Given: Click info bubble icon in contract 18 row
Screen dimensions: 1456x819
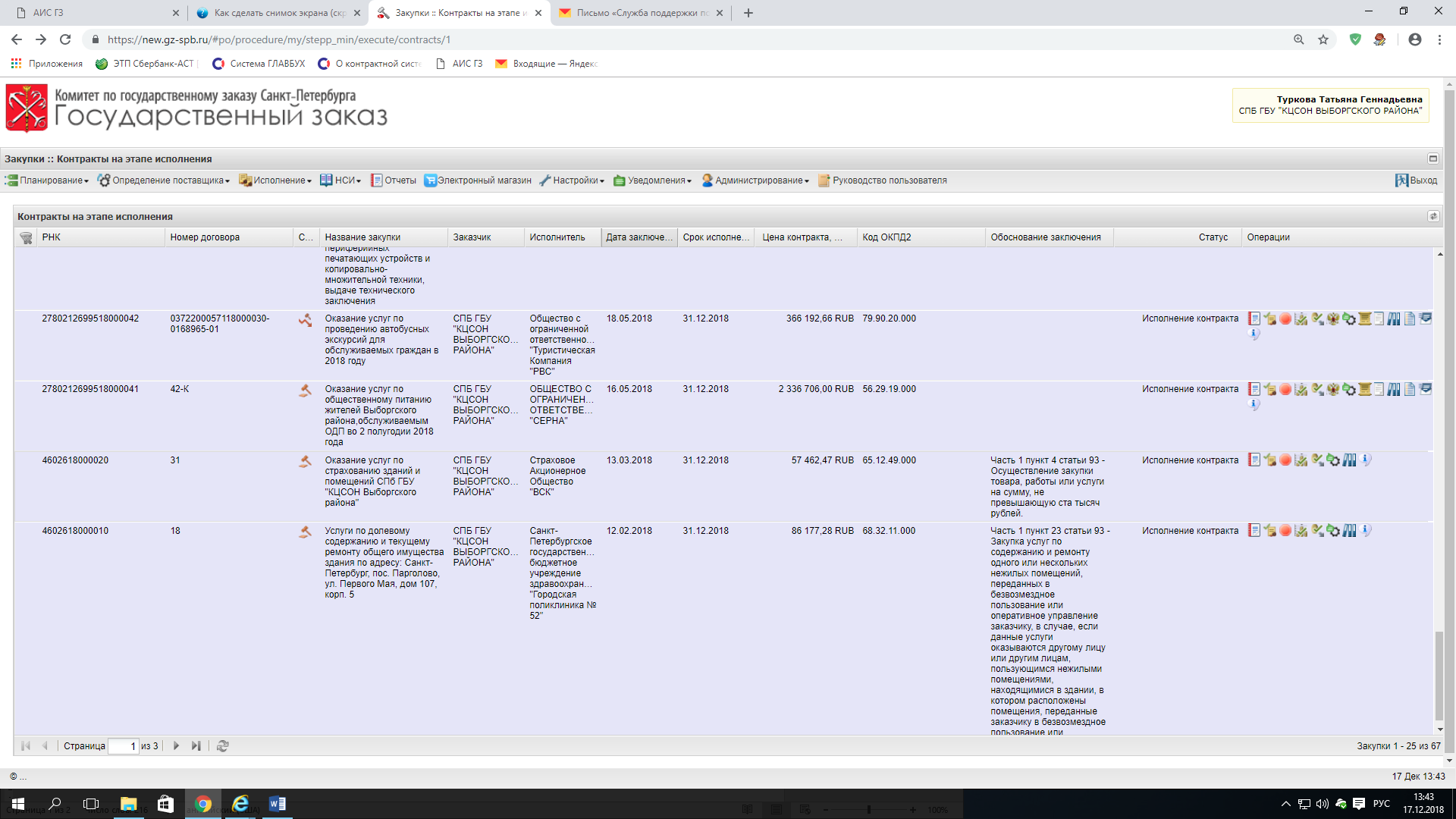Looking at the screenshot, I should [1366, 530].
